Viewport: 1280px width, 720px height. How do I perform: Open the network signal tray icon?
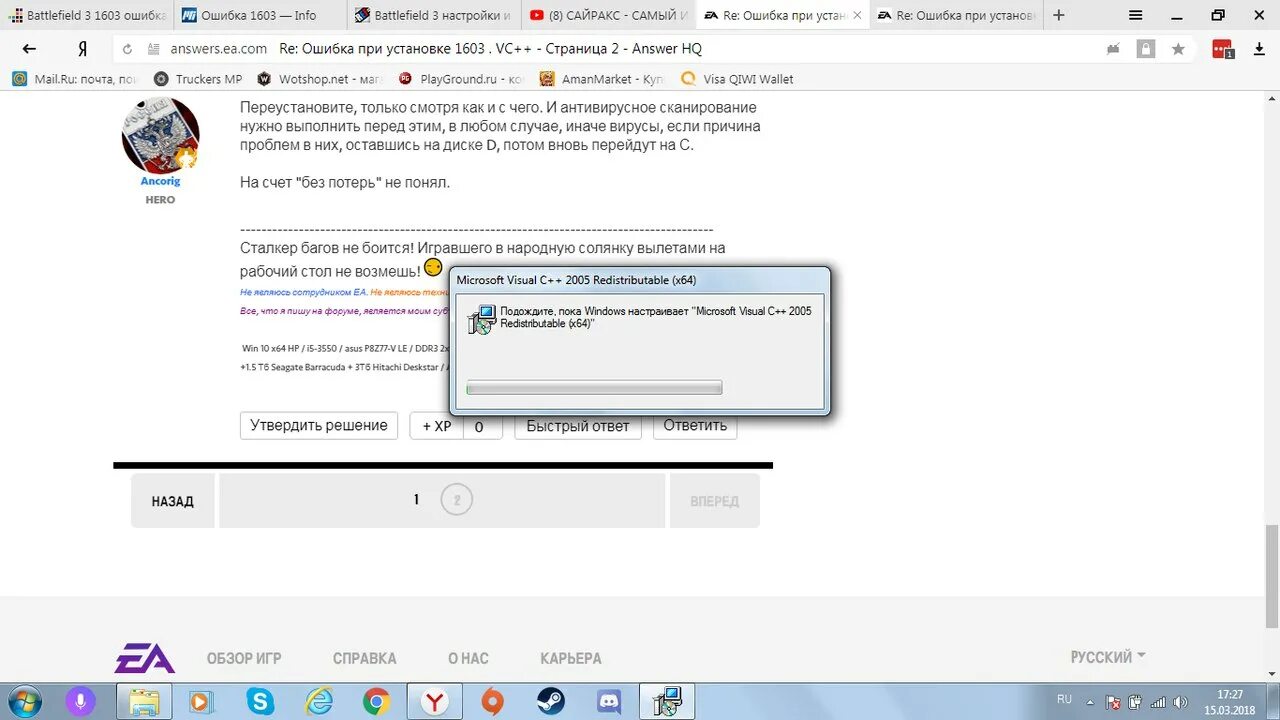click(x=1157, y=702)
